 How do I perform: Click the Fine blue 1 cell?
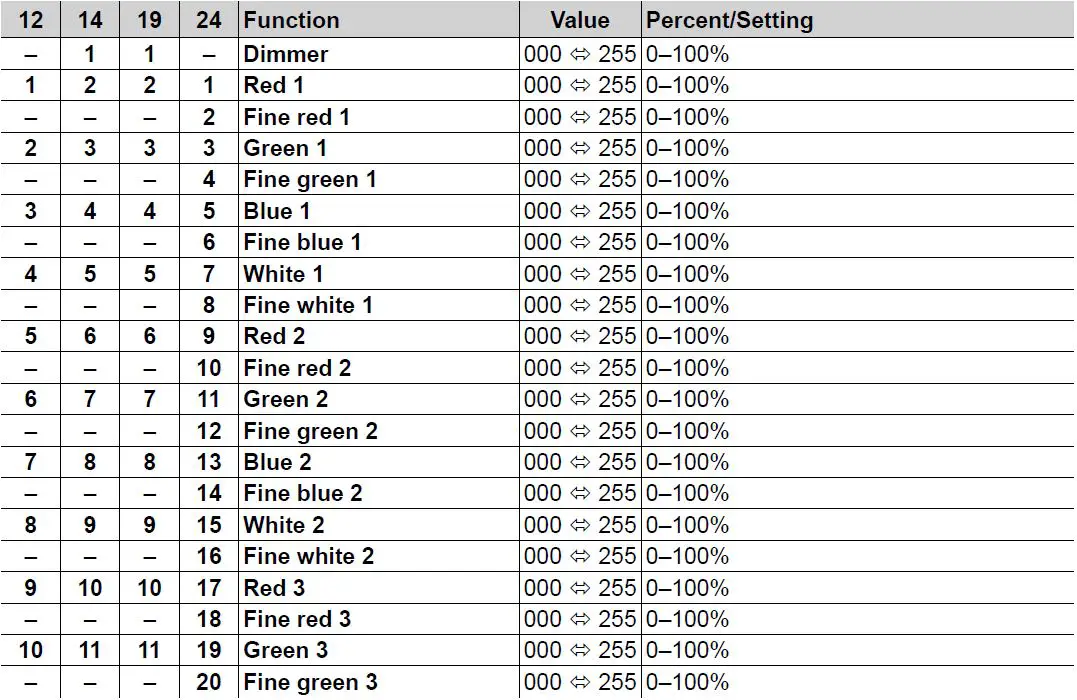click(302, 242)
